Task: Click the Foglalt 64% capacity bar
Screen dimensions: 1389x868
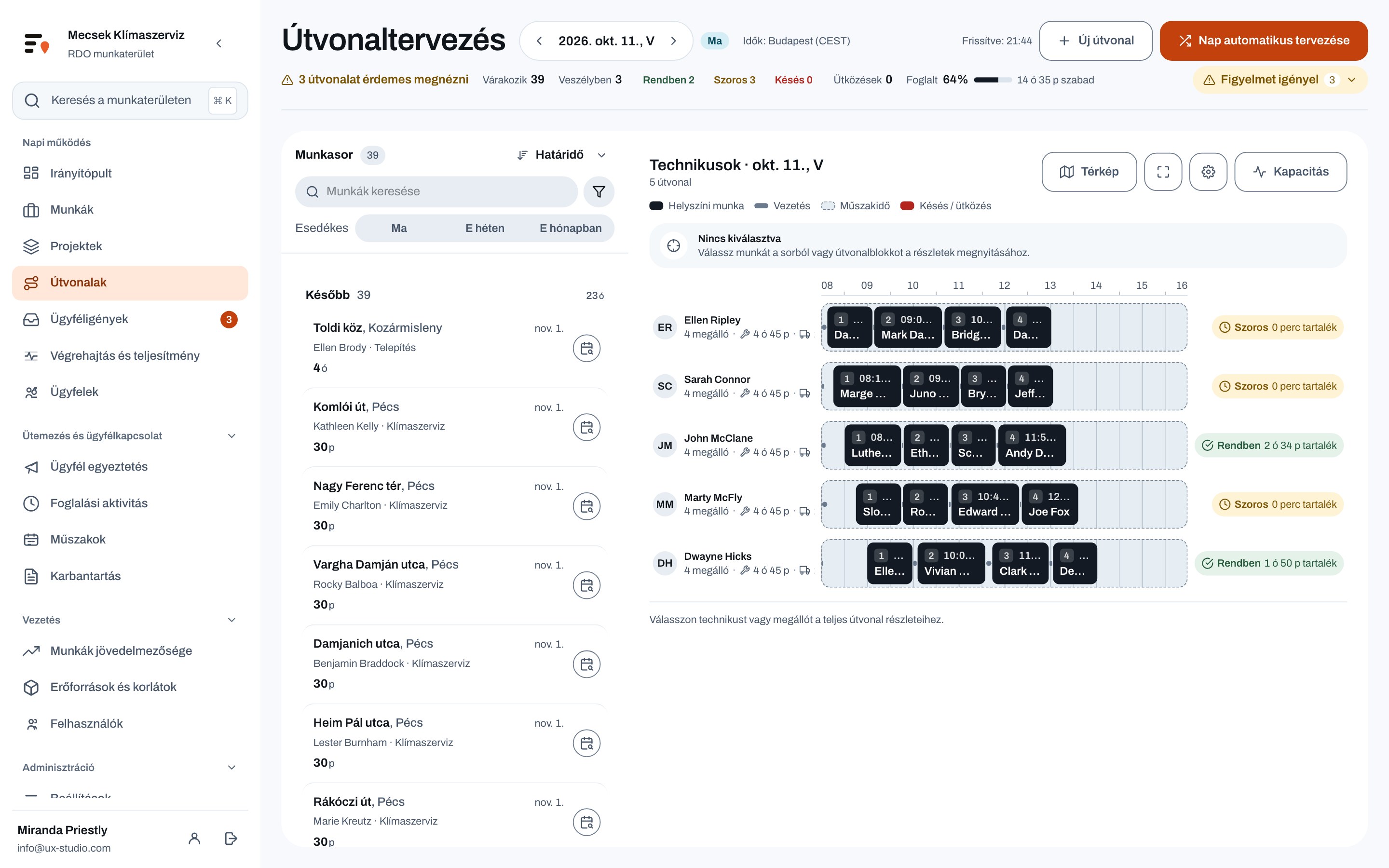Action: pos(993,80)
